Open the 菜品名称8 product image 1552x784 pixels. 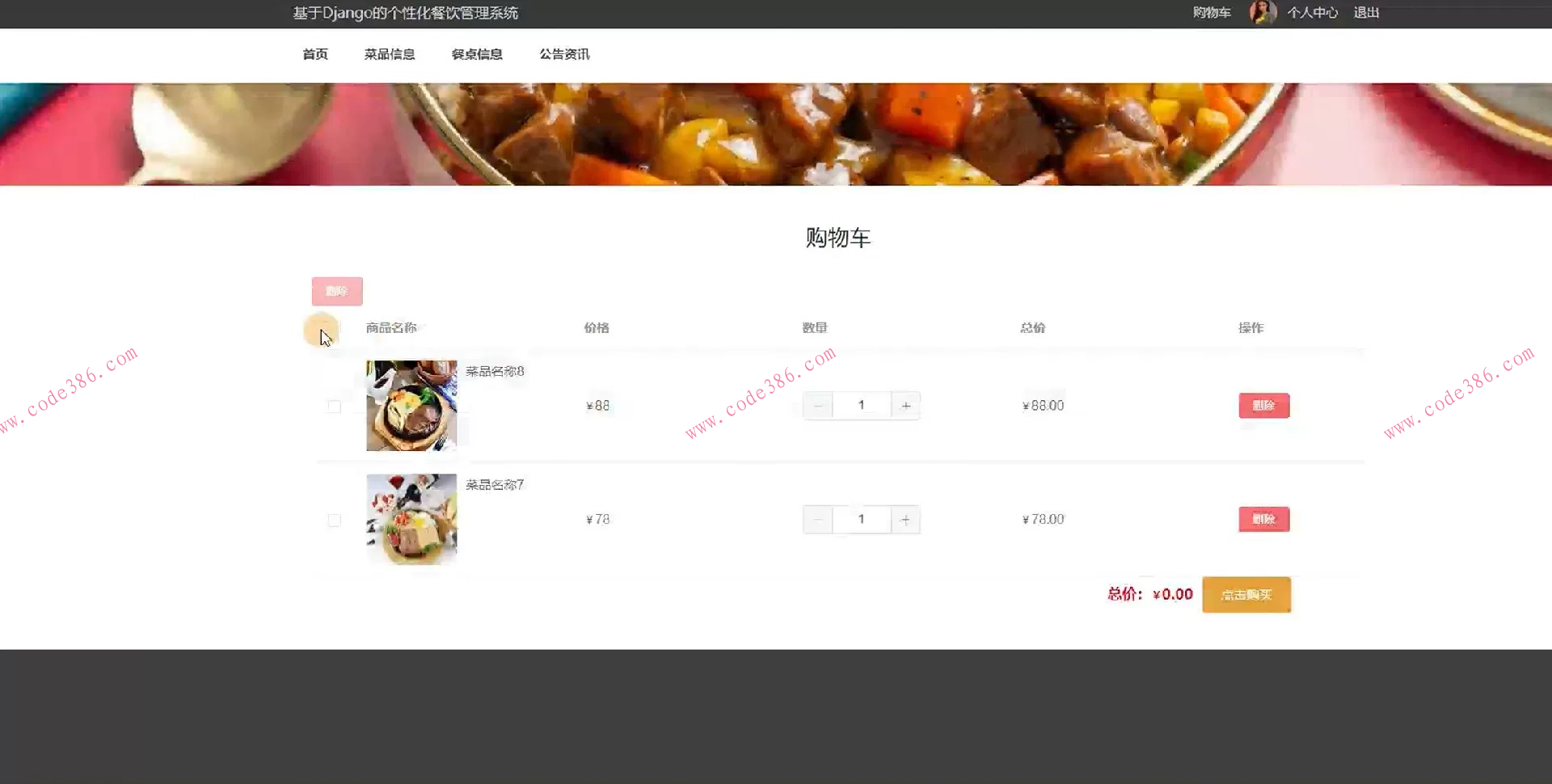tap(411, 405)
